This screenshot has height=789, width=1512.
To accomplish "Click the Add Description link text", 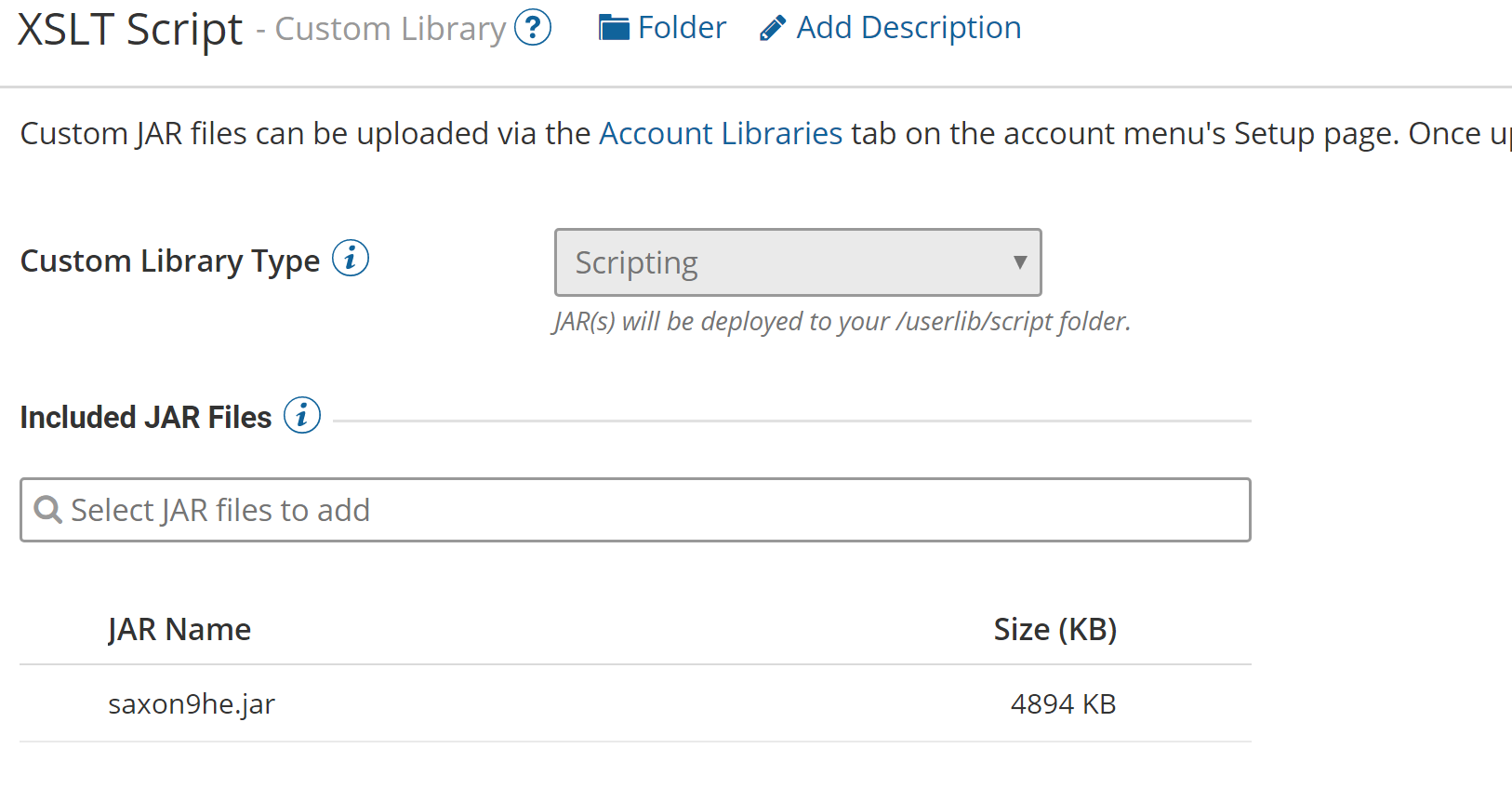I will (909, 28).
